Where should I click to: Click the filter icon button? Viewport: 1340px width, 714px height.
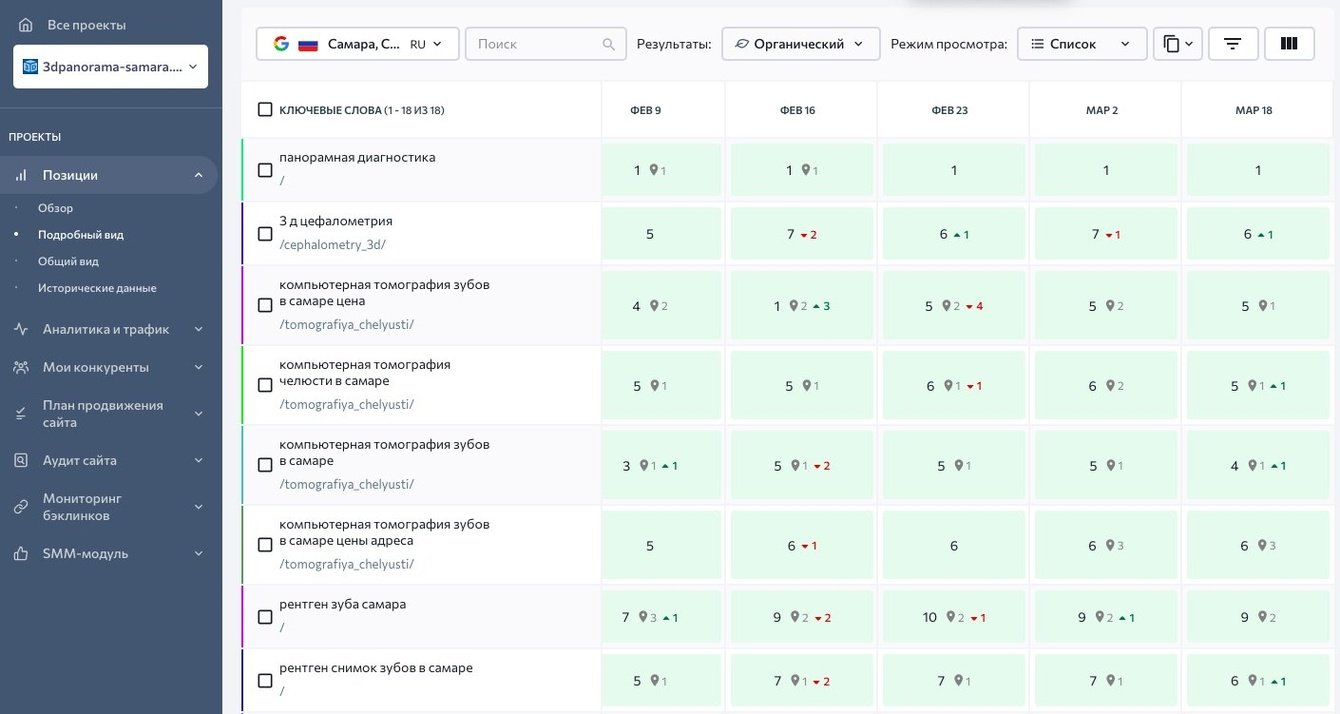1232,44
